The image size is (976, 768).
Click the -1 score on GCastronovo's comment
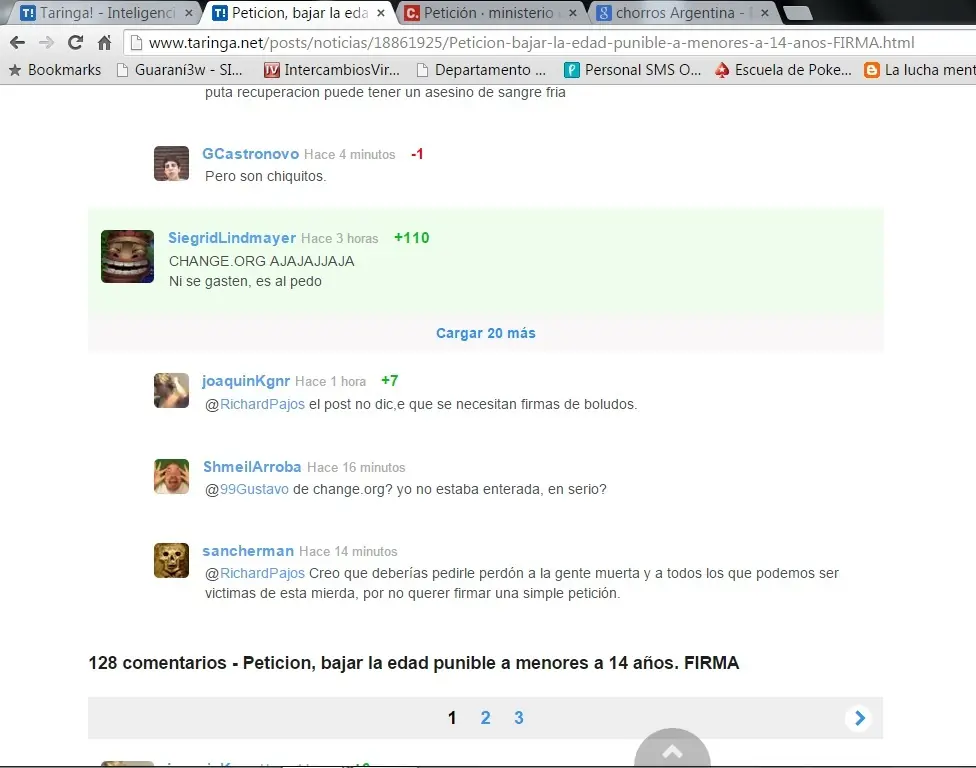417,154
